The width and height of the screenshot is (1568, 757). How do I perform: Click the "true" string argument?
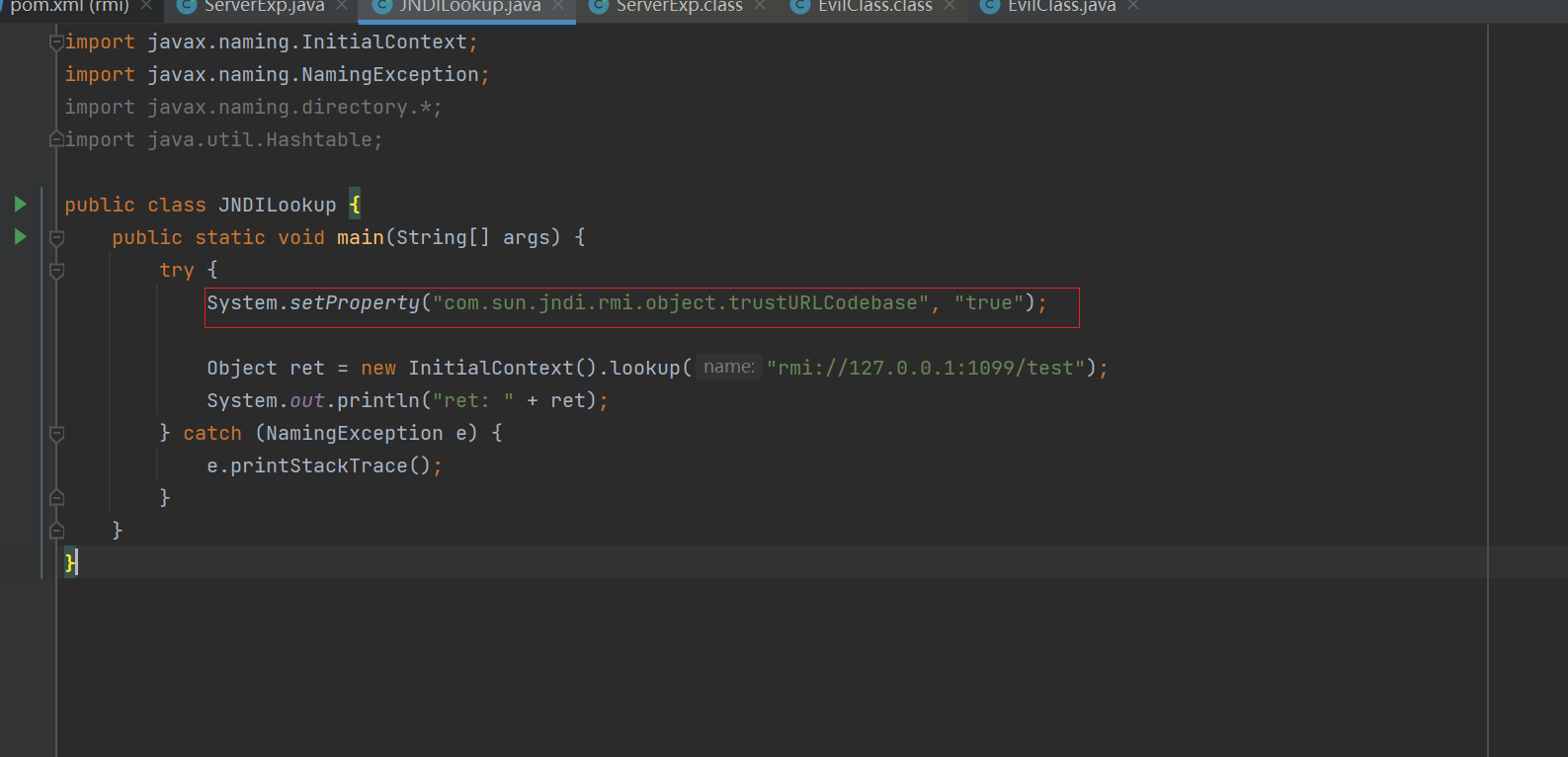tap(989, 302)
